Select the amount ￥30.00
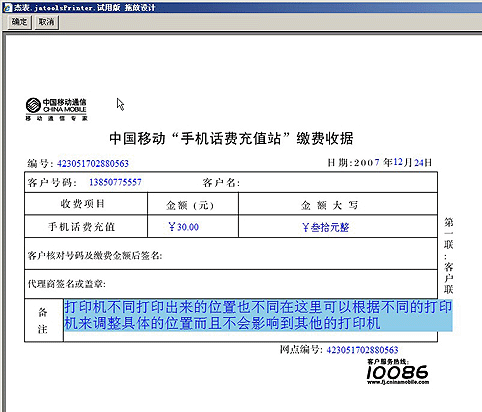The width and height of the screenshot is (482, 412). point(184,227)
